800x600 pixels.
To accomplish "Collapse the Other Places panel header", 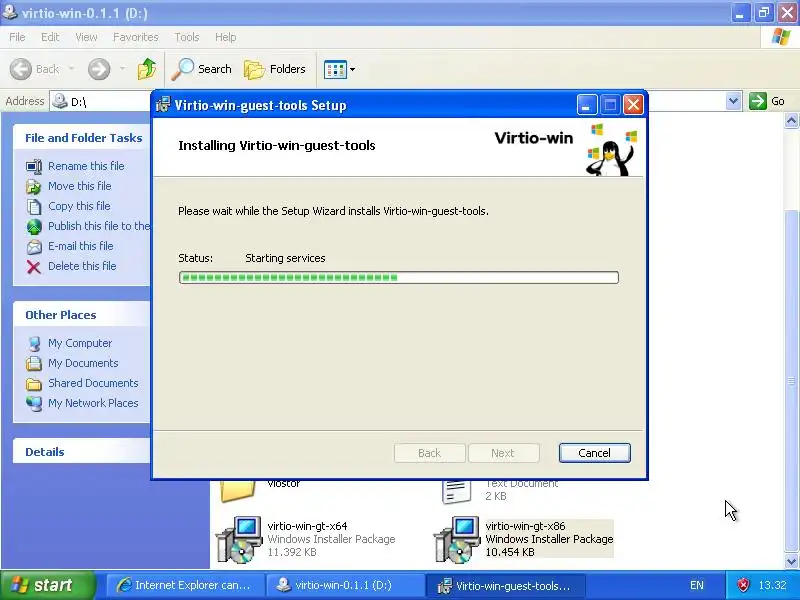I will click(x=82, y=315).
